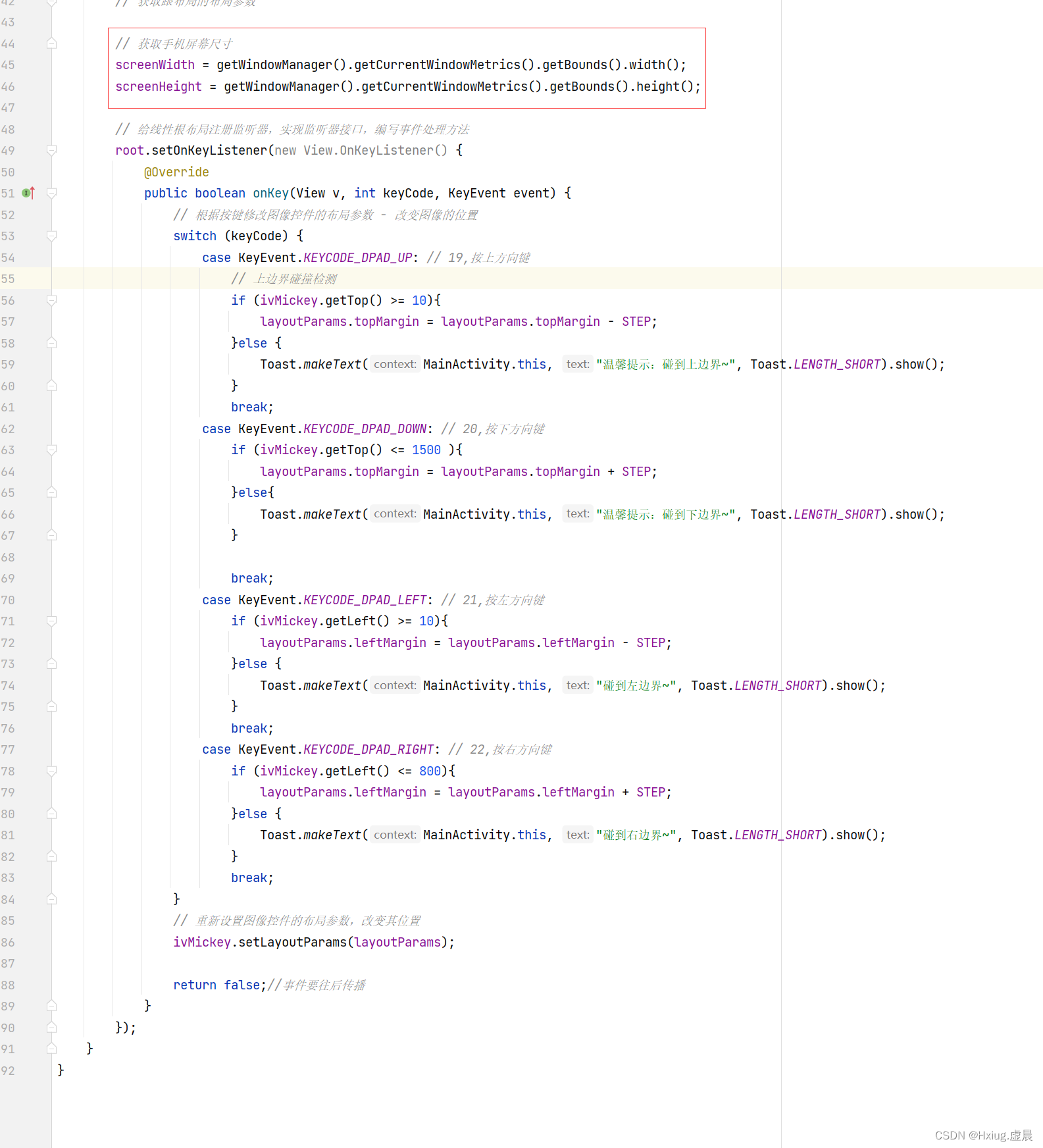Click the '碰到右边界~' string on line 81
The width and height of the screenshot is (1043, 1148).
pos(636,835)
